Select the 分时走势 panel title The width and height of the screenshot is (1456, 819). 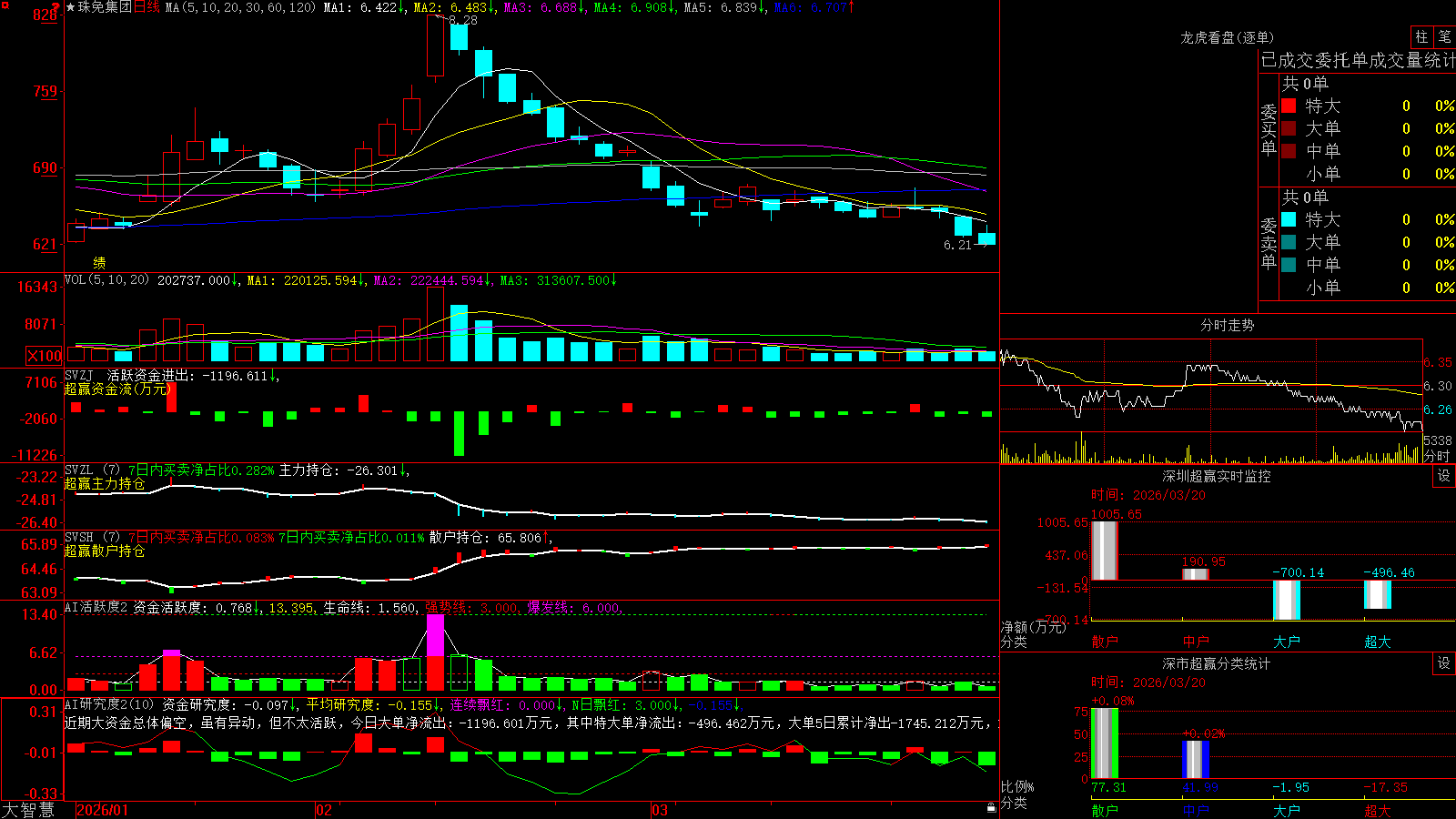(x=1228, y=325)
